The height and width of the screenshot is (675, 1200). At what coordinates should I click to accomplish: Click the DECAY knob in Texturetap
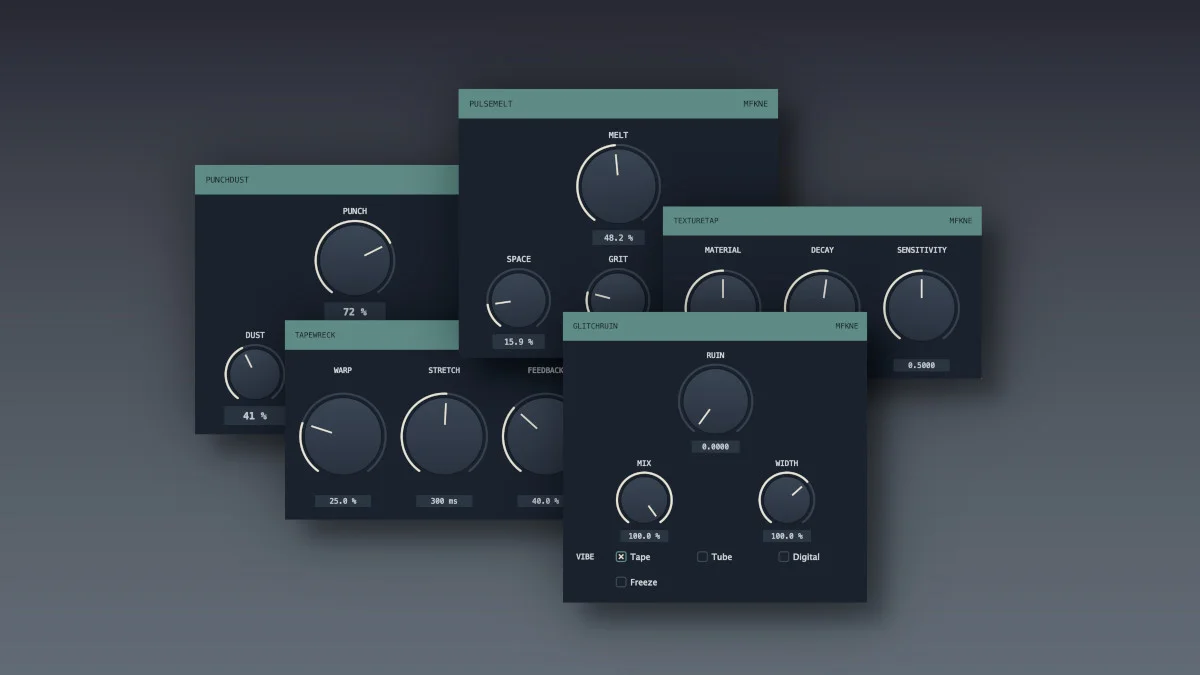point(821,290)
